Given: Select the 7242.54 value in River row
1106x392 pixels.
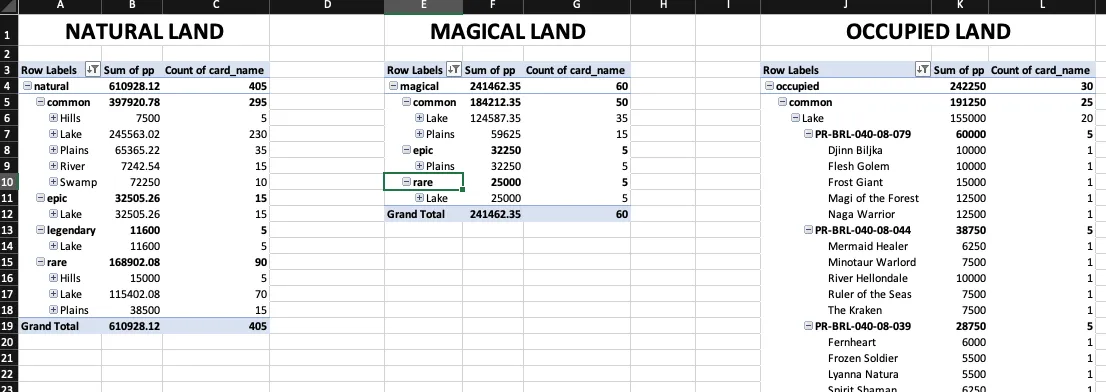Looking at the screenshot, I should tap(132, 166).
